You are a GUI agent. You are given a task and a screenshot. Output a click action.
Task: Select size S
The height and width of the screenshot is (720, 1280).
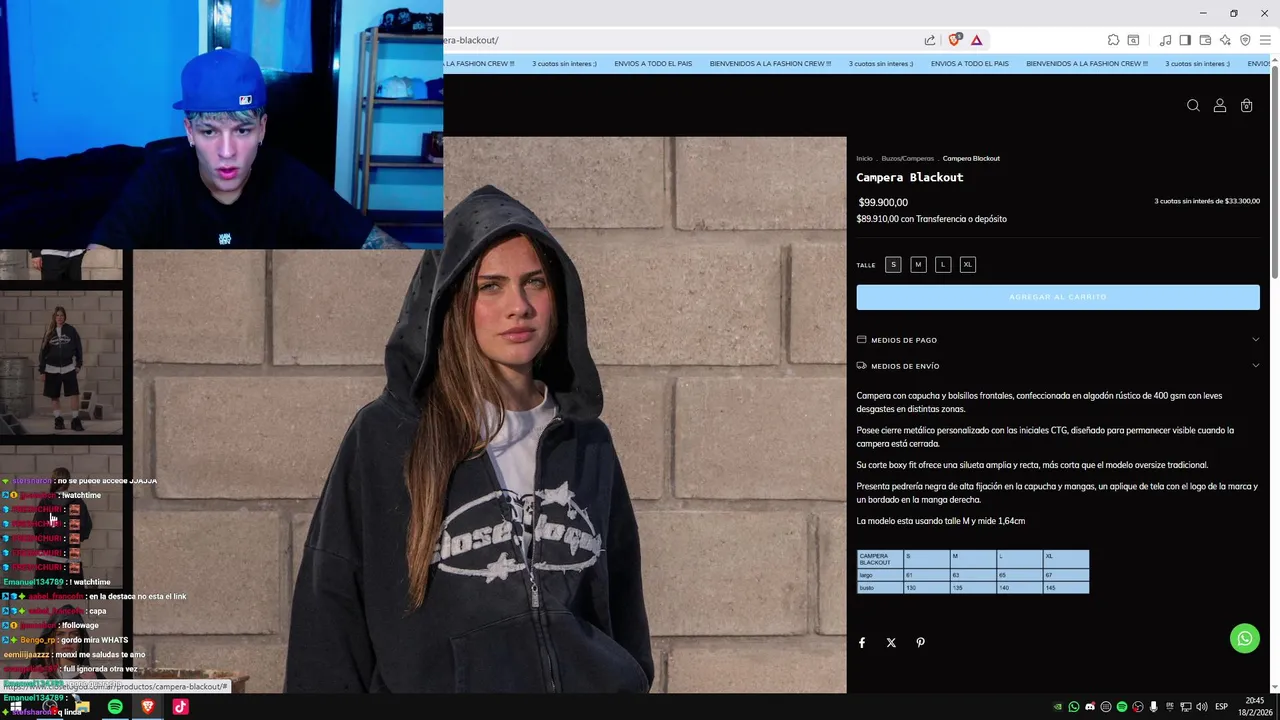(x=893, y=265)
